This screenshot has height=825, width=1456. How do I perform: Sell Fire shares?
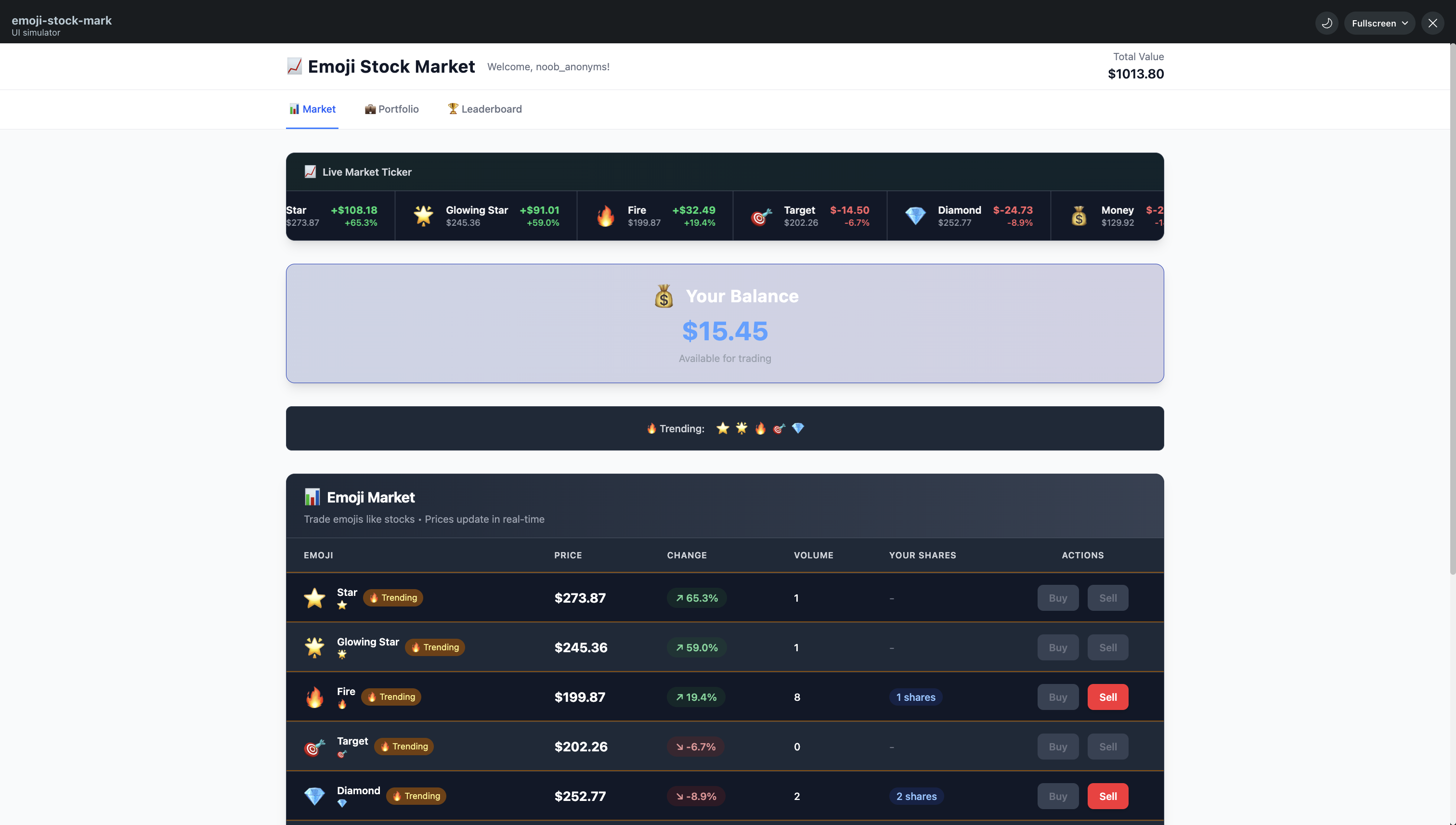pyautogui.click(x=1107, y=697)
